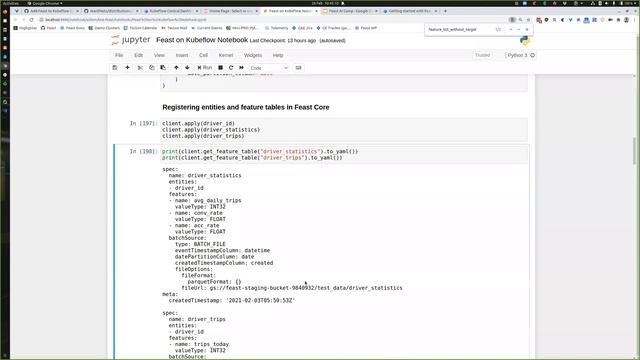Open the Demo Clusters bookmark
The height and width of the screenshot is (360, 640).
coord(104,28)
